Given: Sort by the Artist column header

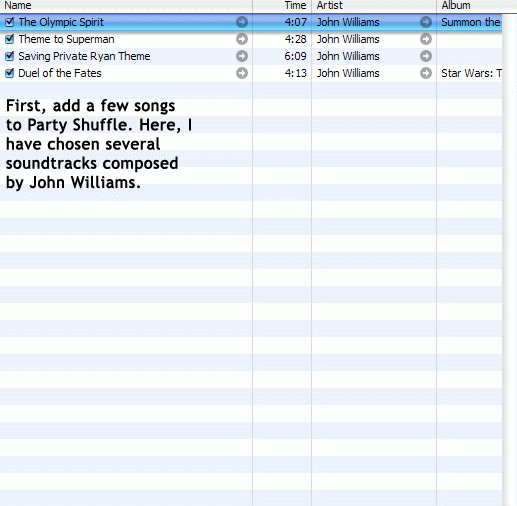Looking at the screenshot, I should (x=374, y=6).
